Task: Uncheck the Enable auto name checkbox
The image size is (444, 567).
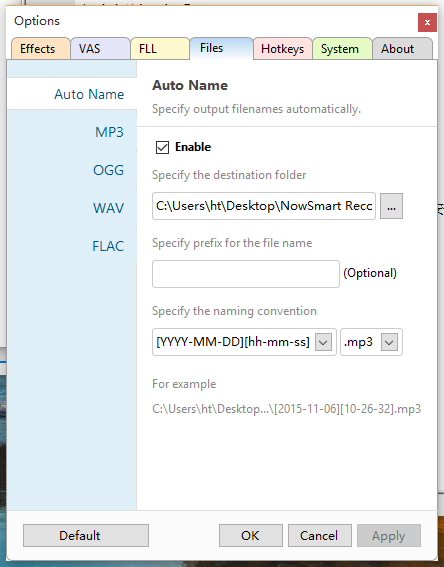Action: coord(162,147)
